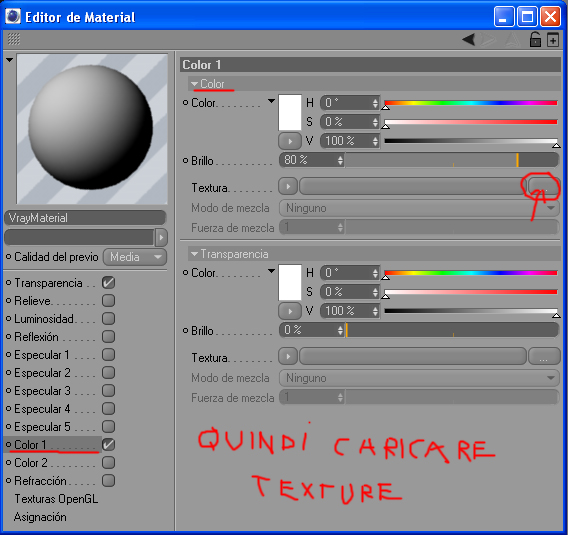Click the VrayMaterial name field
The height and width of the screenshot is (535, 568).
pyautogui.click(x=85, y=218)
